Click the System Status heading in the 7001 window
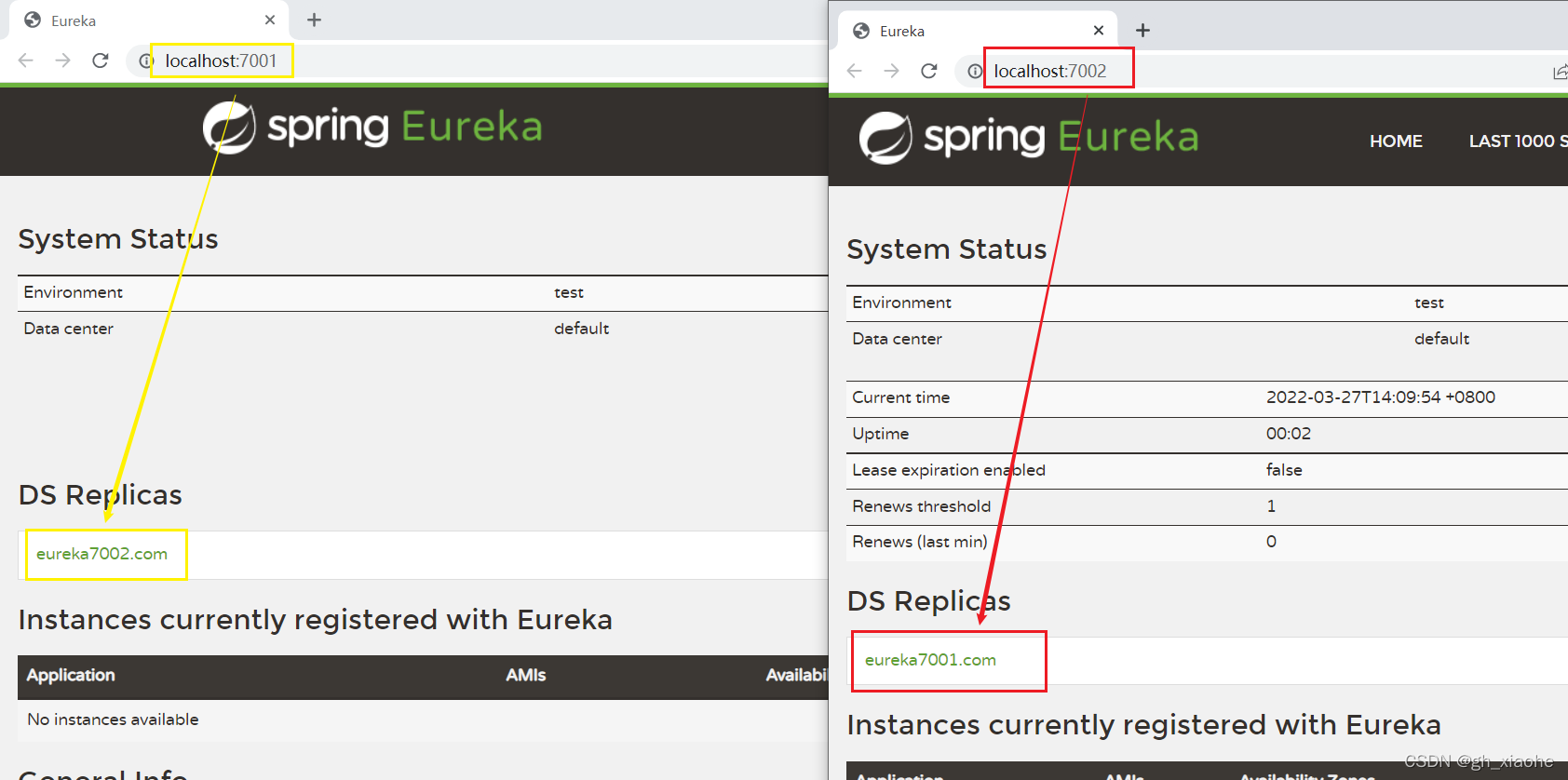Viewport: 1568px width, 780px height. pyautogui.click(x=118, y=239)
